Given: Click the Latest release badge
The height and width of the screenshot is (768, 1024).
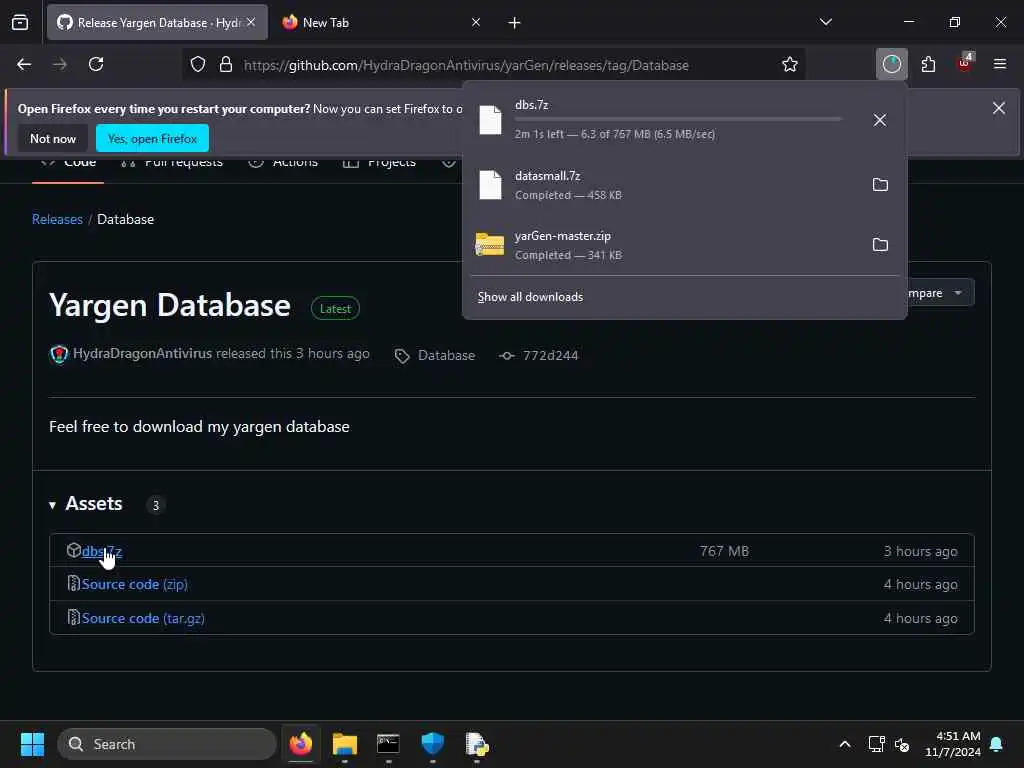Looking at the screenshot, I should (335, 309).
